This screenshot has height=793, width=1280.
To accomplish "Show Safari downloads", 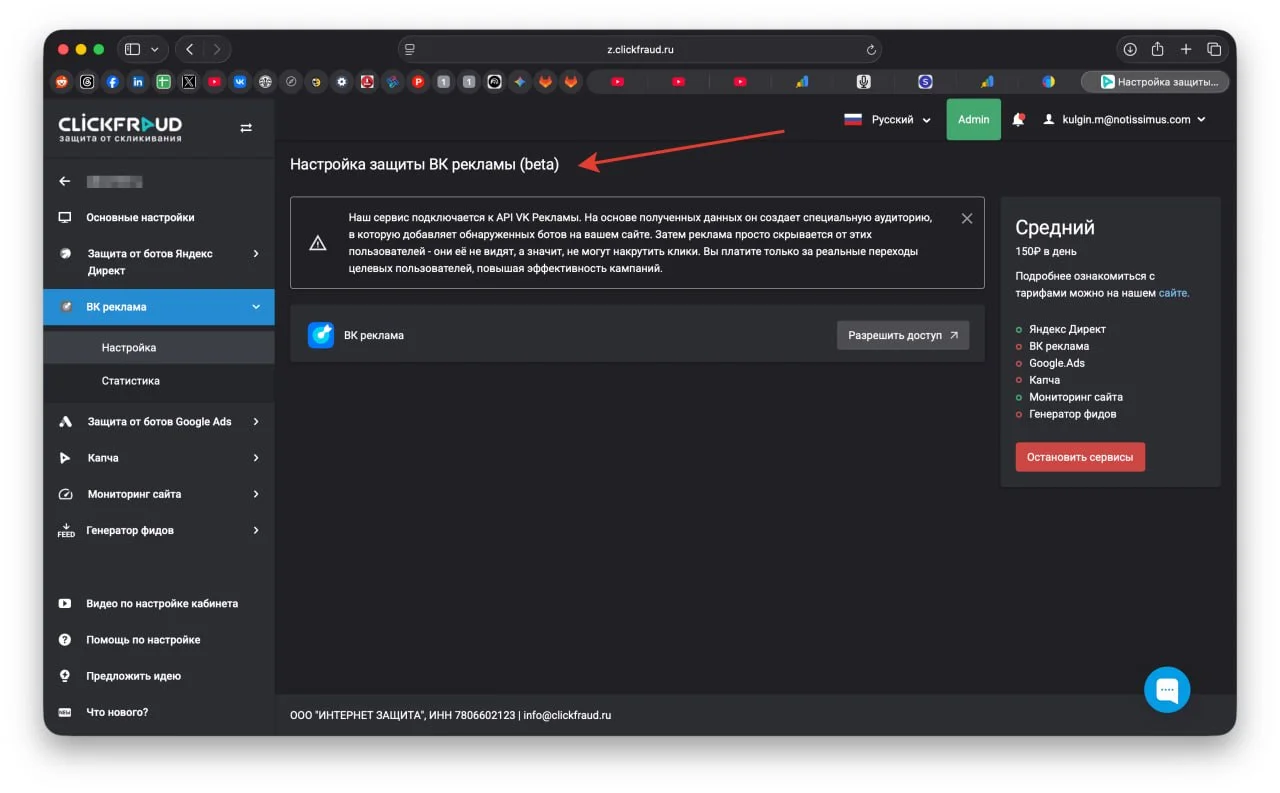I will click(x=1130, y=49).
